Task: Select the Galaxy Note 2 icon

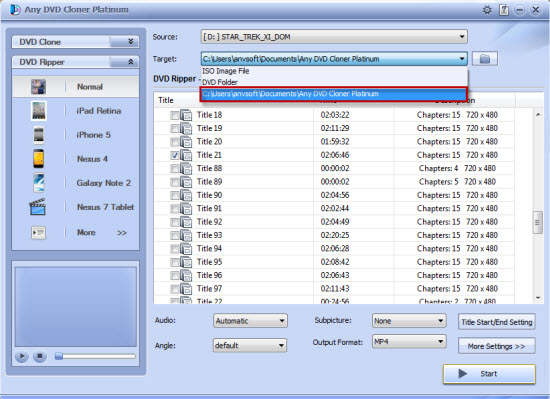Action: click(x=39, y=183)
